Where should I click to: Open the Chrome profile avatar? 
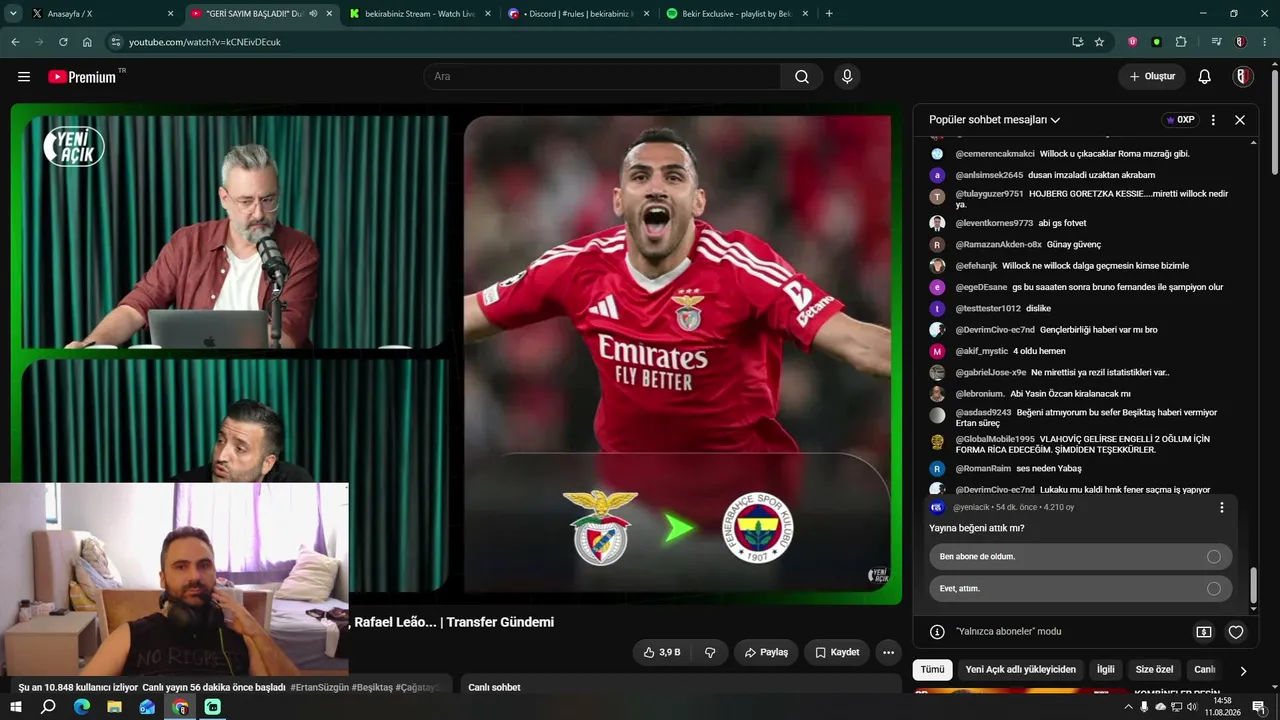(1240, 42)
